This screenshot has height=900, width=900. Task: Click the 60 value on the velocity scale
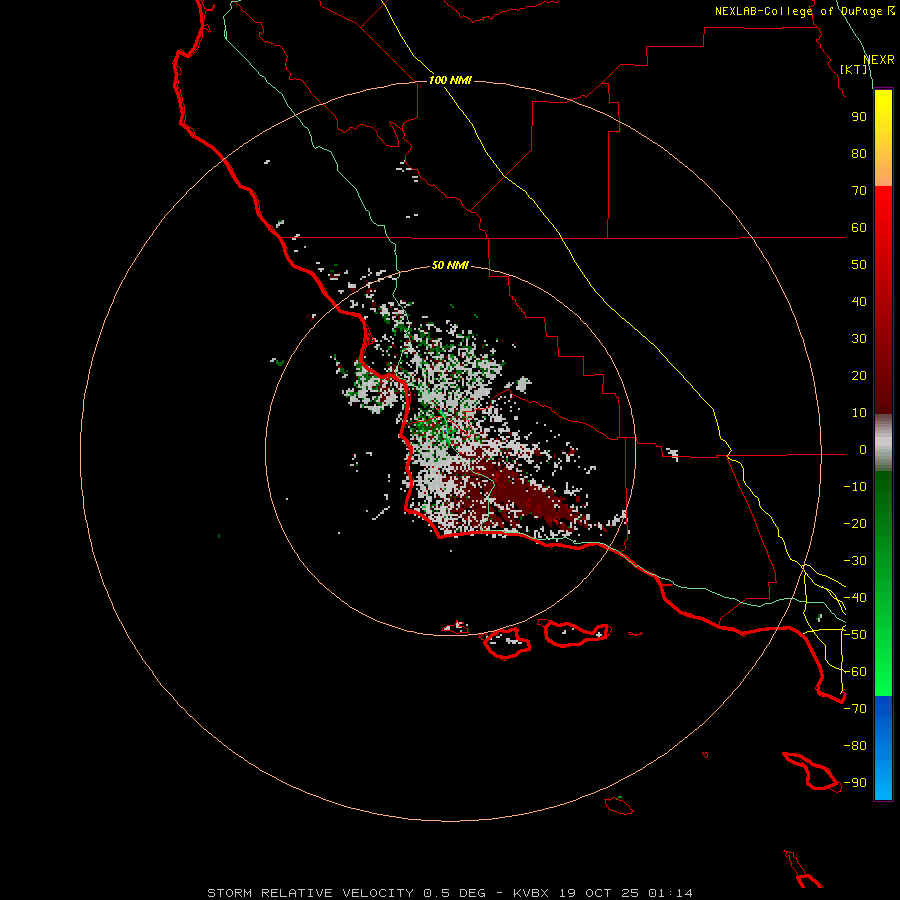pyautogui.click(x=859, y=228)
